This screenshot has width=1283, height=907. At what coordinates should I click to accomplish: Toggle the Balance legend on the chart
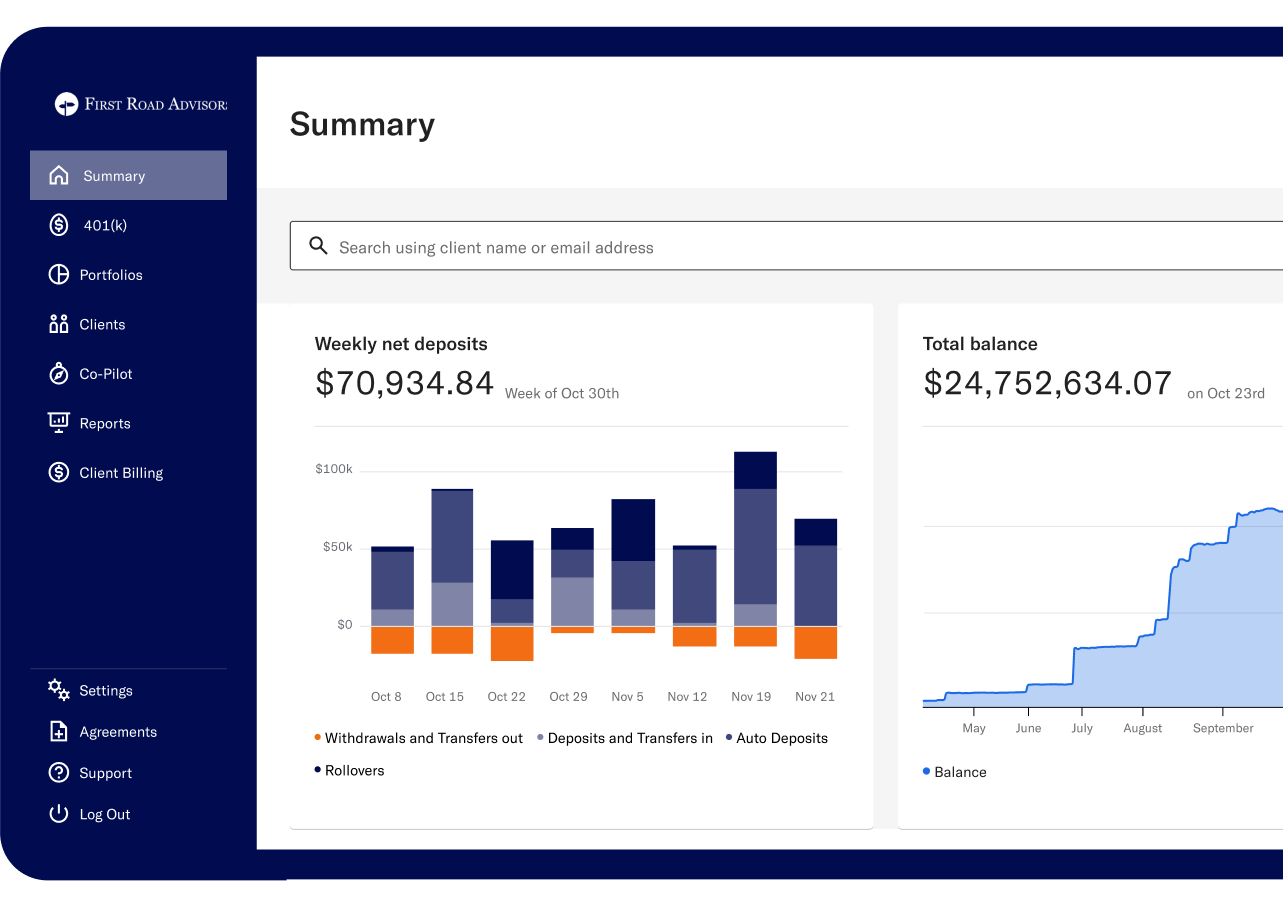954,771
